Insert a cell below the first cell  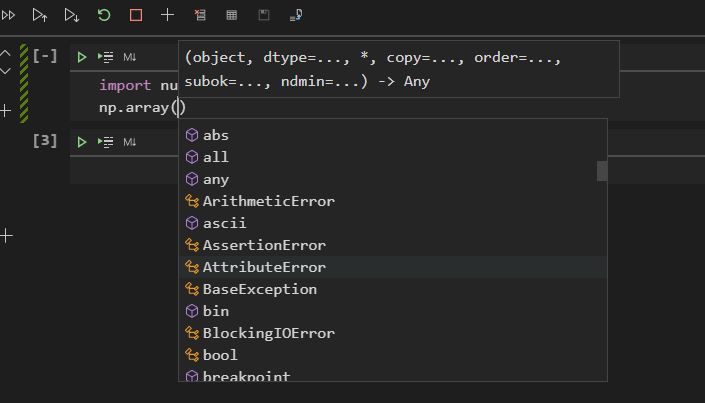[x=5, y=110]
